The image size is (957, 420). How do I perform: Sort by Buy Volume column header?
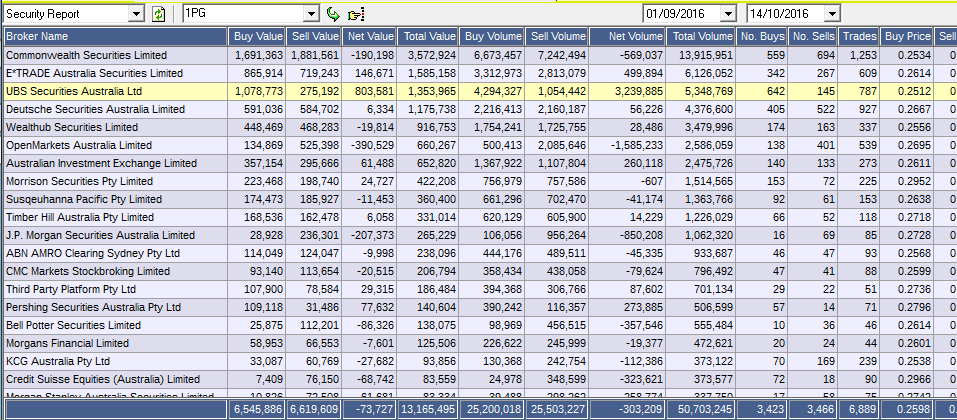pyautogui.click(x=492, y=37)
